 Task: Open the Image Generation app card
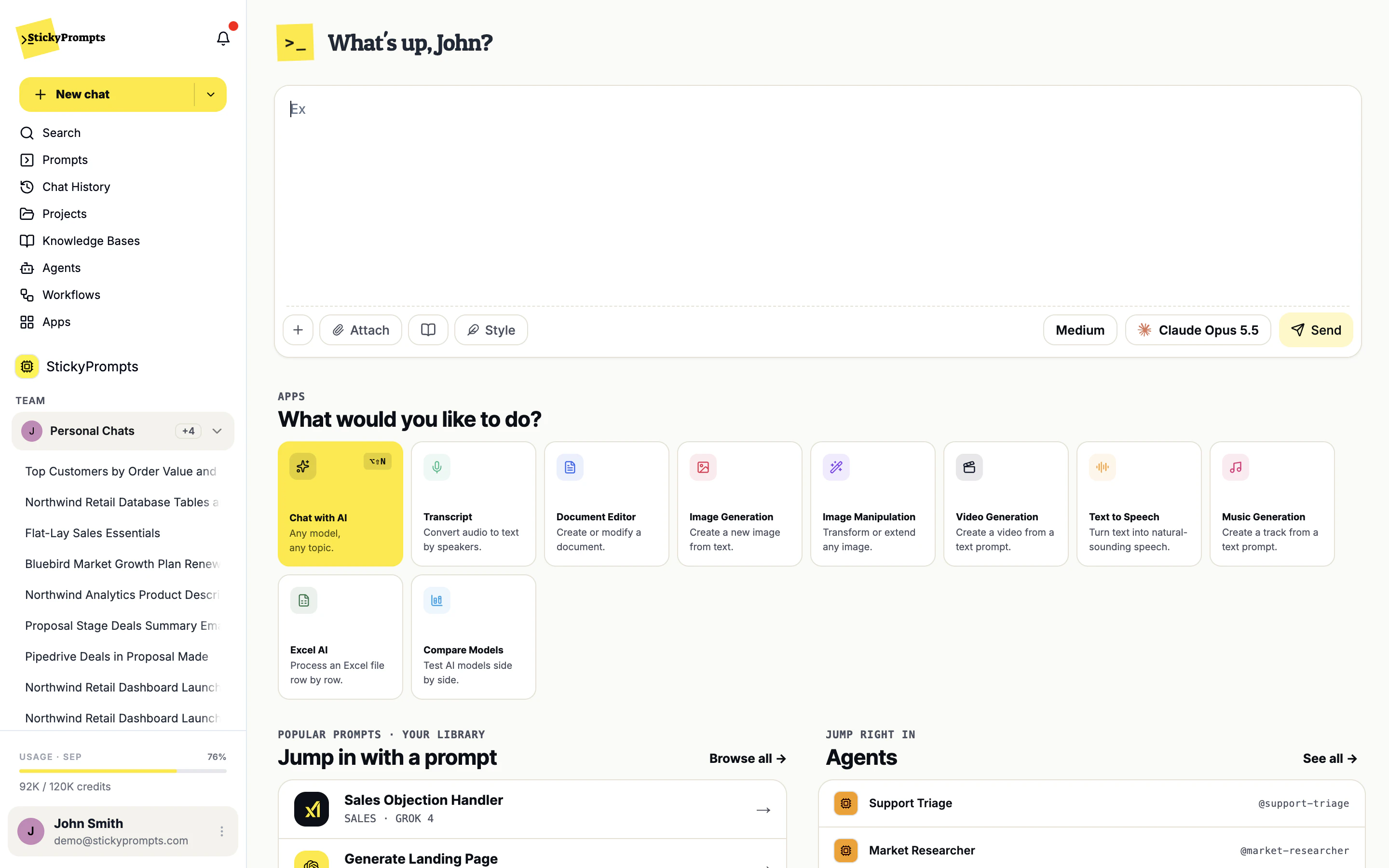(740, 504)
